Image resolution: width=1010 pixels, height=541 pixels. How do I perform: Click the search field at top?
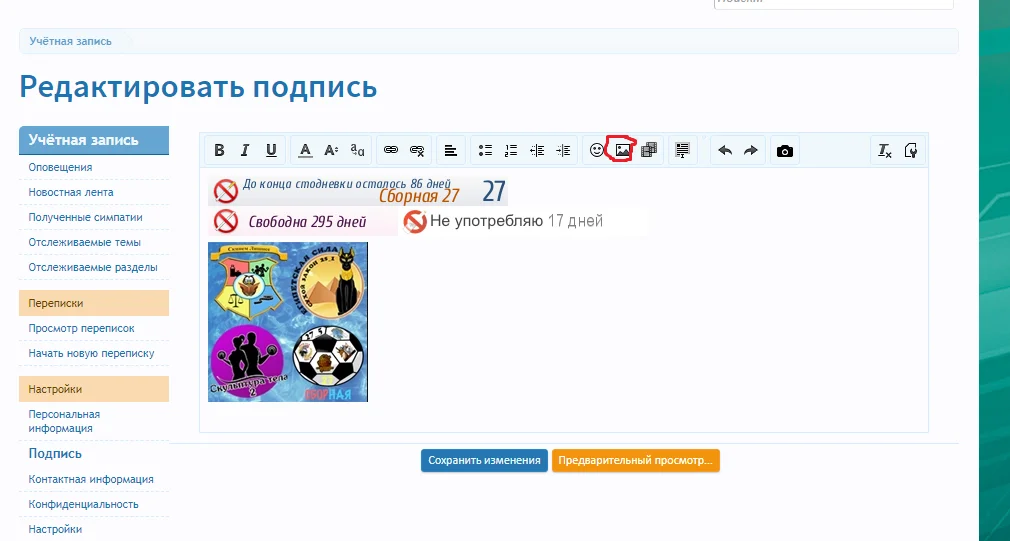[834, 2]
